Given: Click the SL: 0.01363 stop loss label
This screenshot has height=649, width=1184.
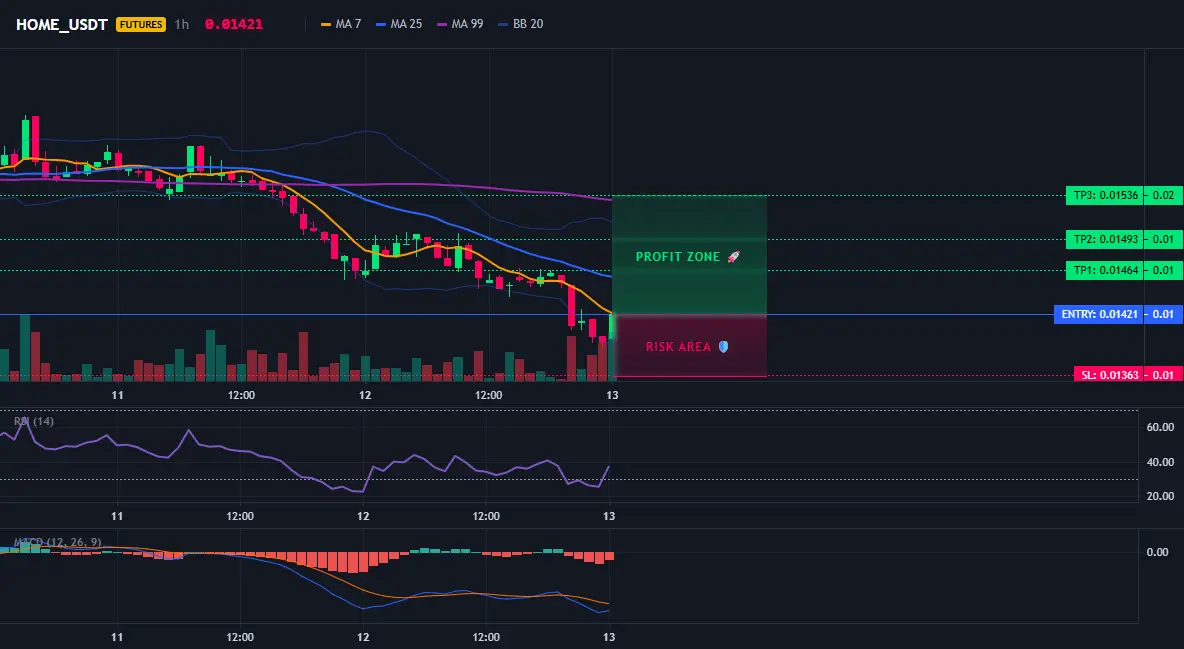Looking at the screenshot, I should pyautogui.click(x=1109, y=375).
